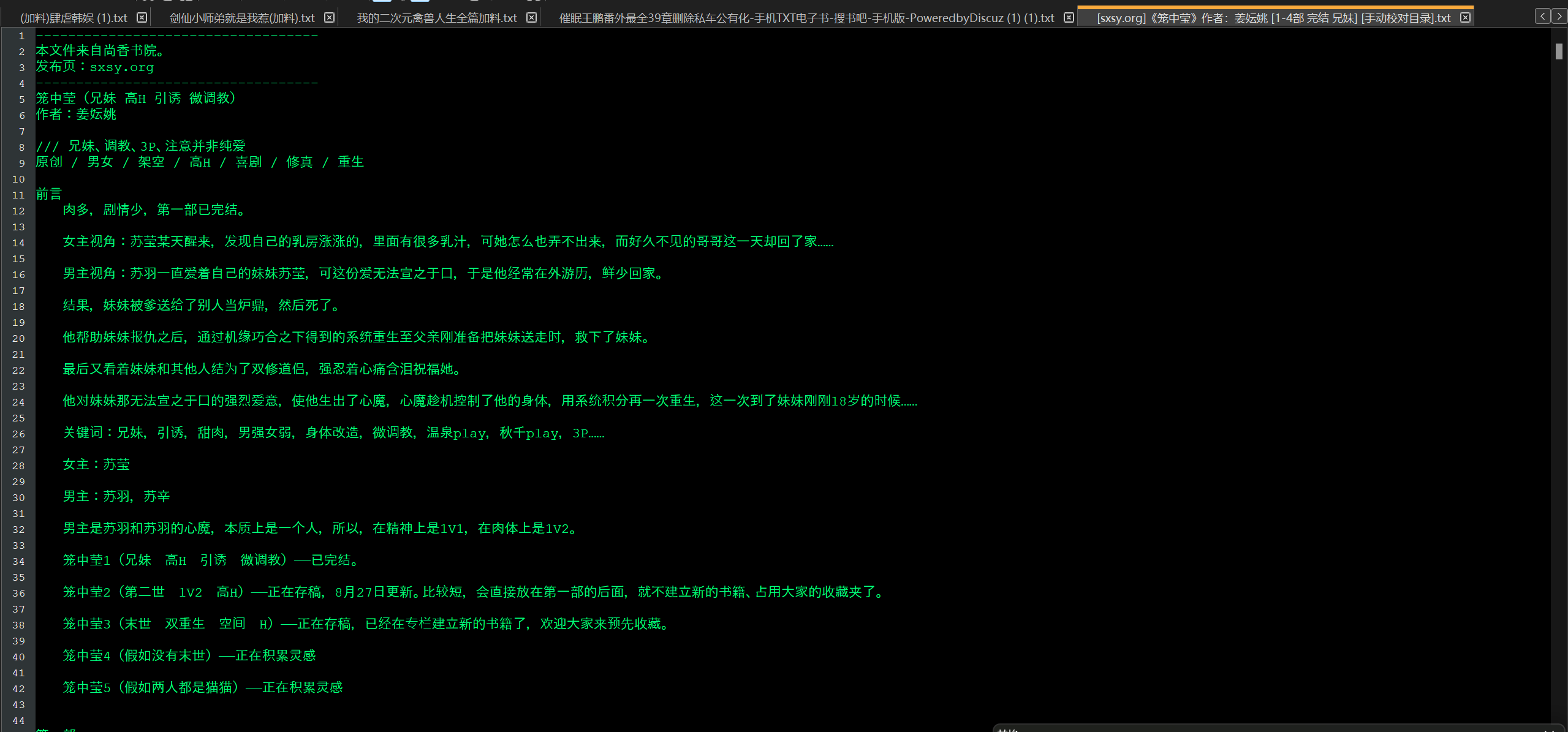The width and height of the screenshot is (1568, 732).
Task: Switch to the 剑仙小师弟就是我惹 tab
Action: click(x=242, y=18)
